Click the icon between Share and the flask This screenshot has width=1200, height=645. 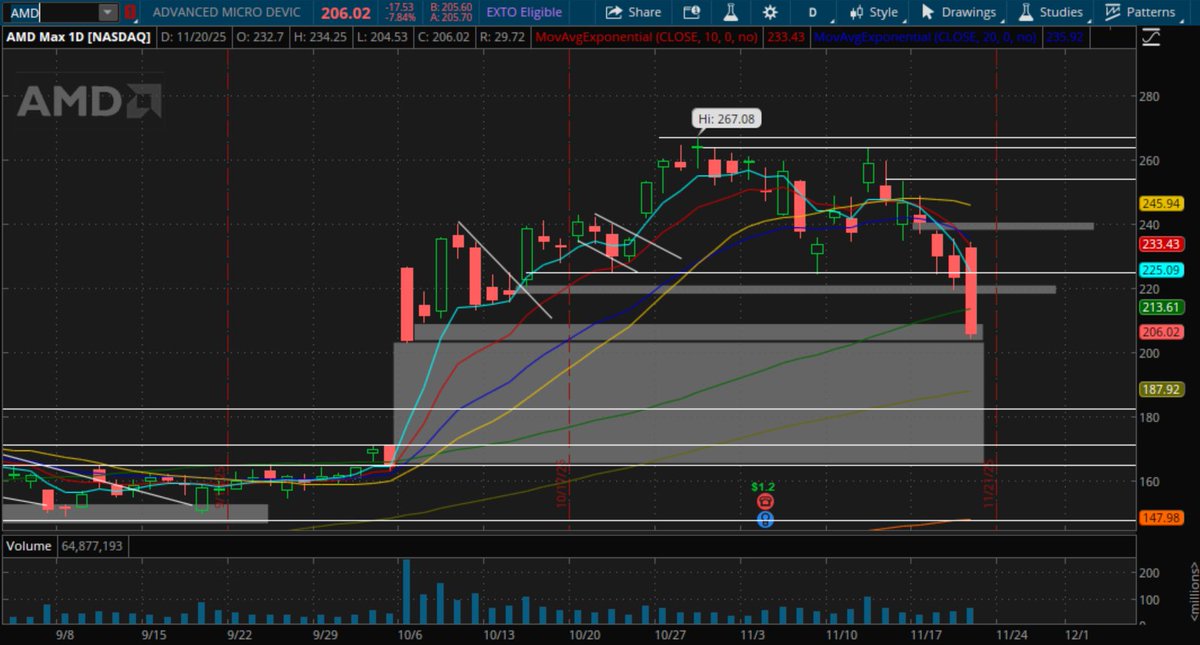pos(692,12)
